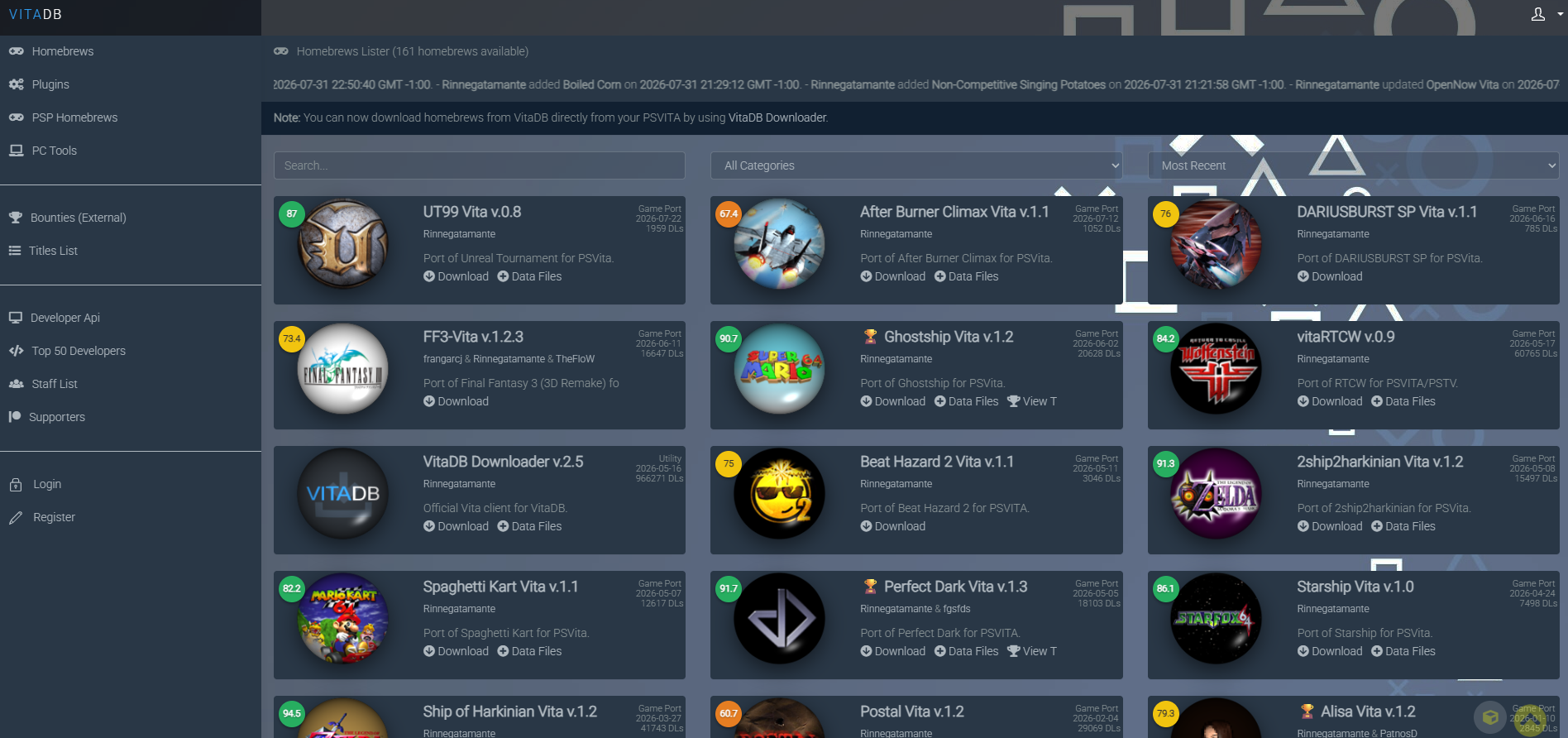Click the 86.1 rating badge on Starship Vita
The width and height of the screenshot is (1568, 738).
coord(1165,588)
